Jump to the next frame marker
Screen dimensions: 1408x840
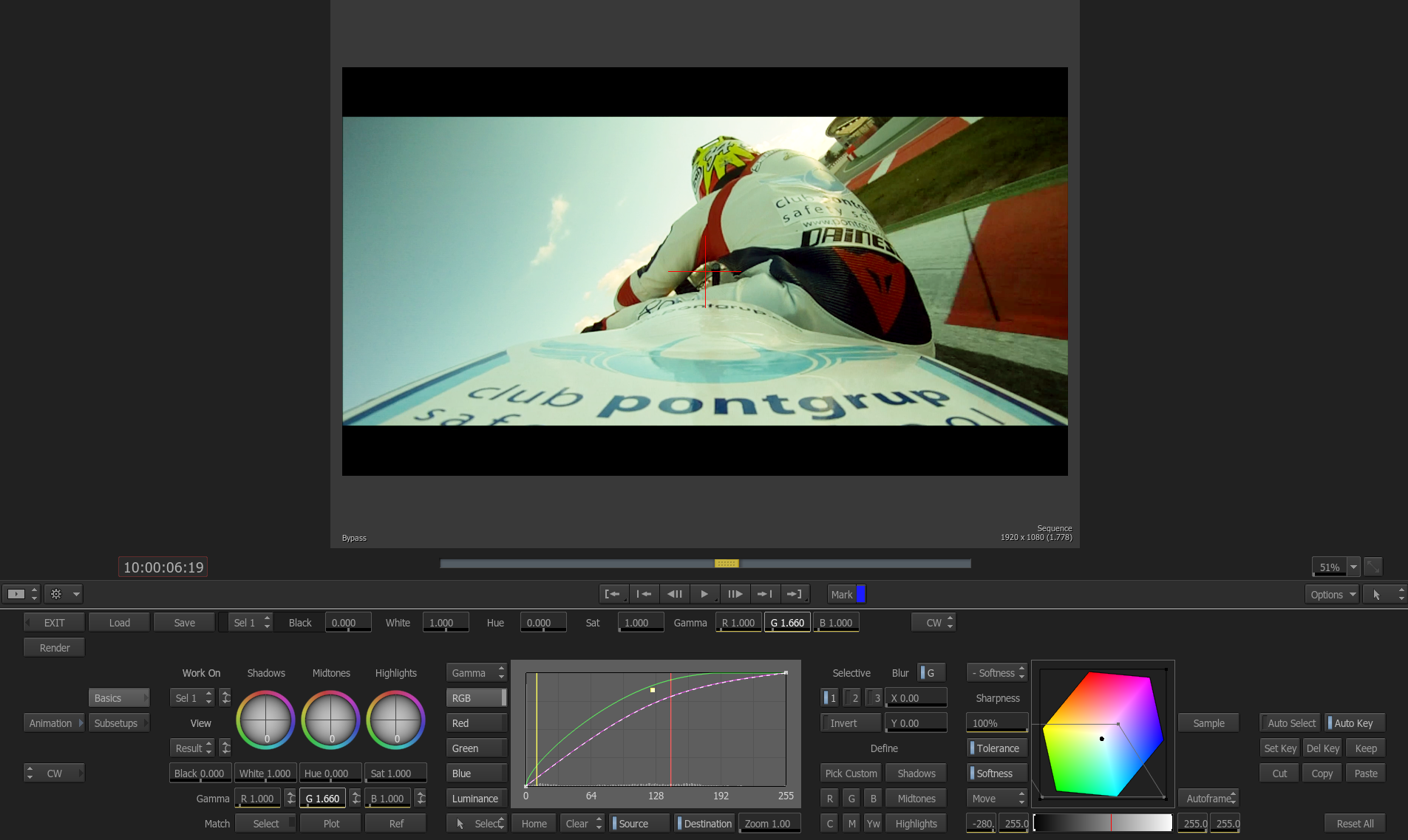(x=765, y=594)
